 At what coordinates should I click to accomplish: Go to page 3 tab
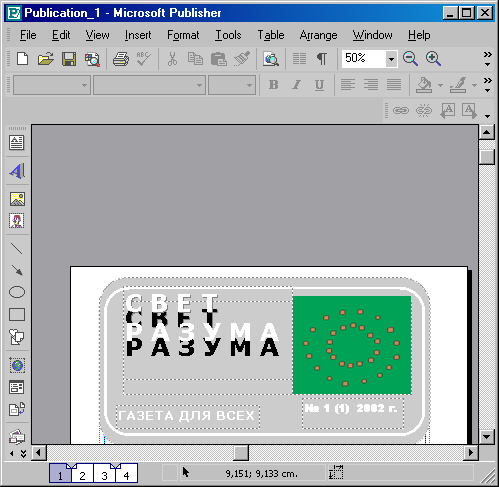point(104,473)
